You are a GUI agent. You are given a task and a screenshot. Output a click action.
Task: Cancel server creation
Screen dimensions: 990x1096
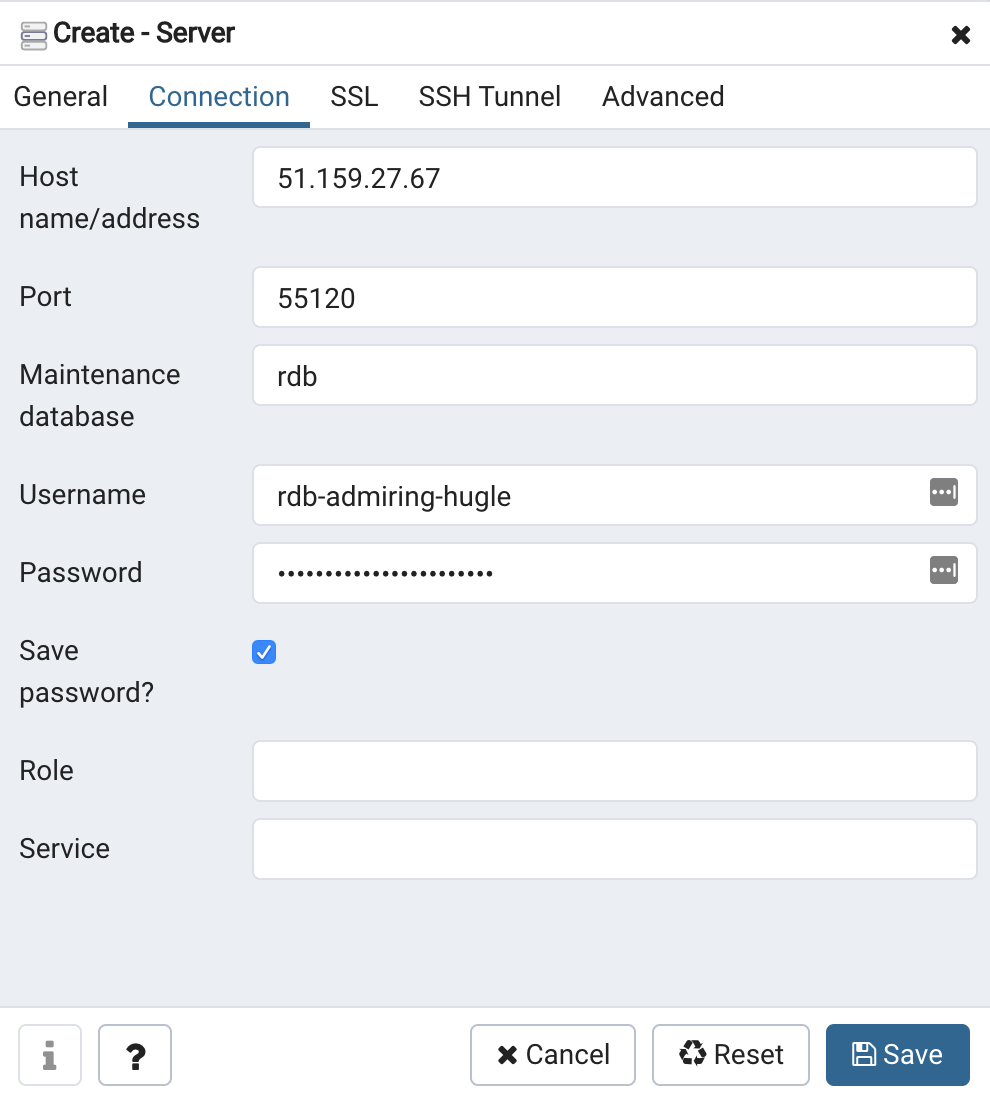click(553, 1055)
